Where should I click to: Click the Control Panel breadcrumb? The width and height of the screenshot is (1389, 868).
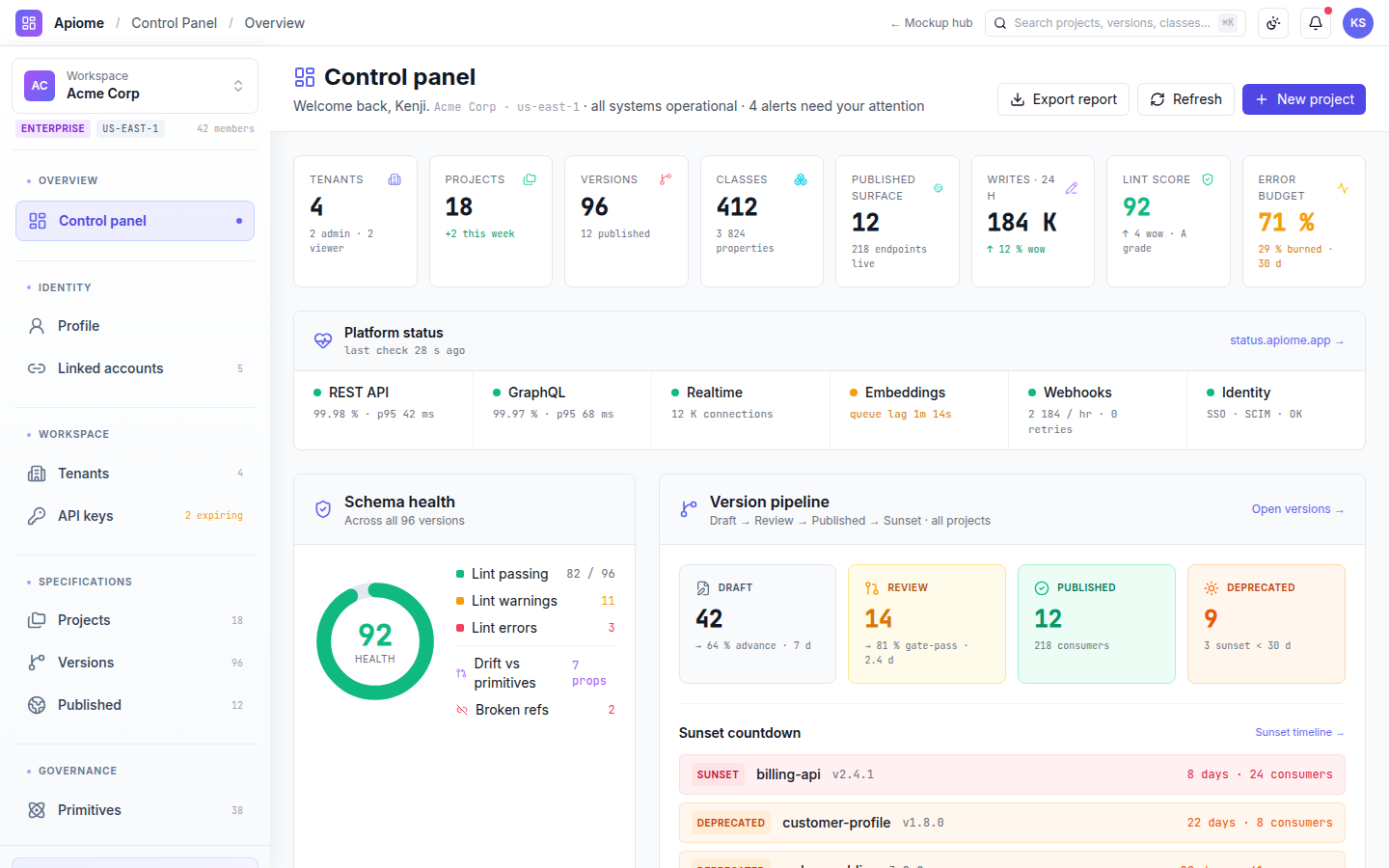click(174, 23)
